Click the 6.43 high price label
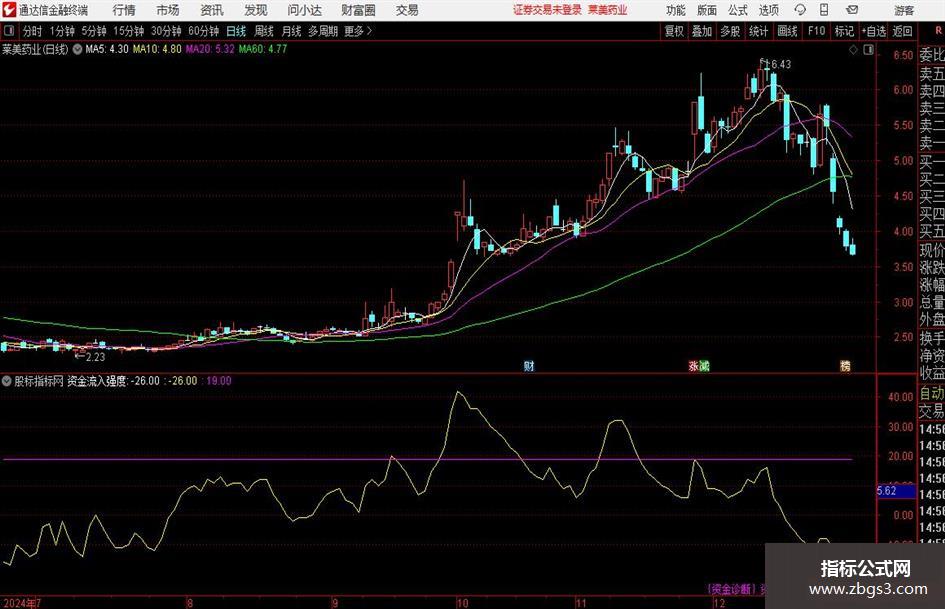This screenshot has width=945, height=609. (x=780, y=64)
